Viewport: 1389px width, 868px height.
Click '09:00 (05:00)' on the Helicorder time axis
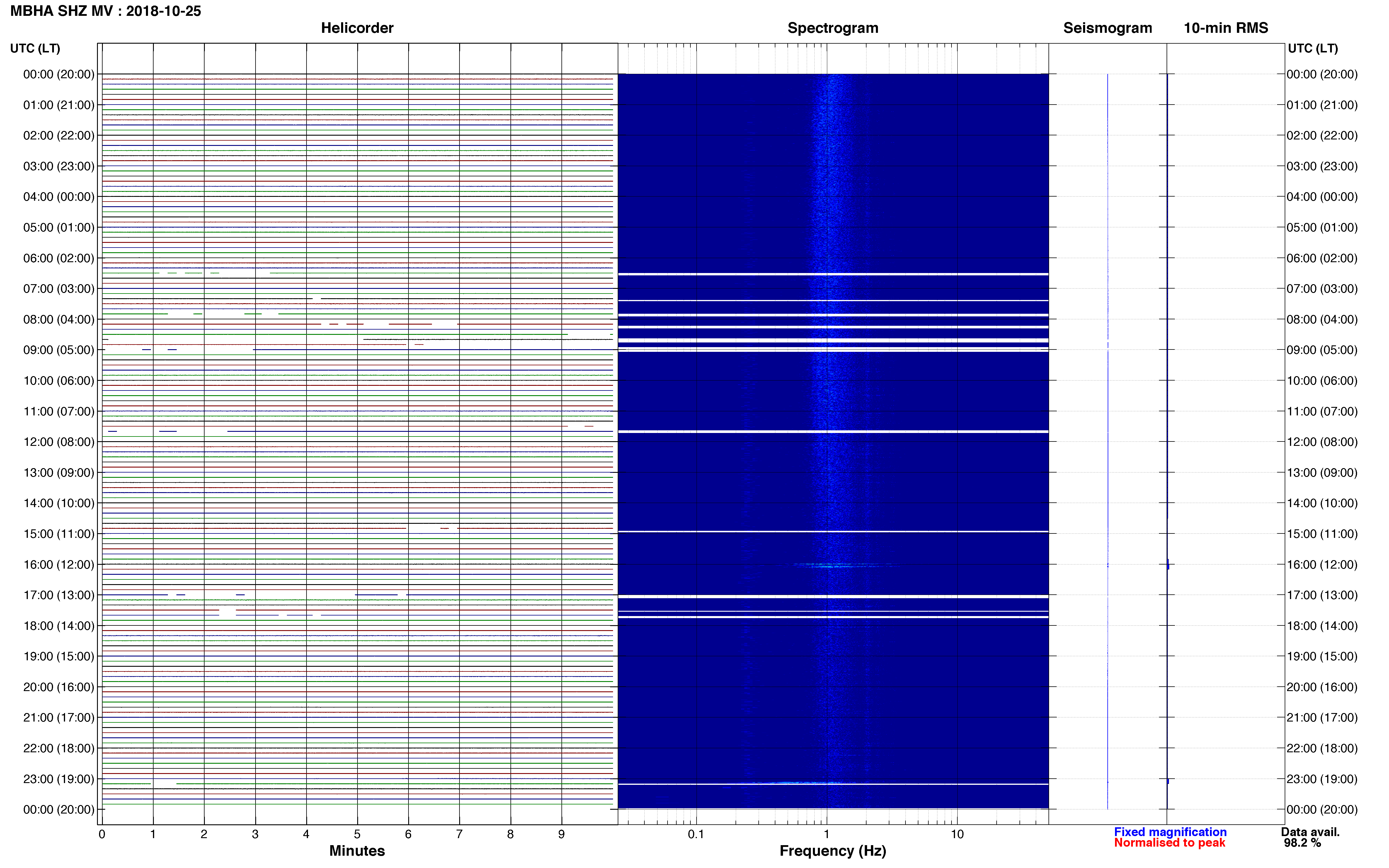[59, 350]
